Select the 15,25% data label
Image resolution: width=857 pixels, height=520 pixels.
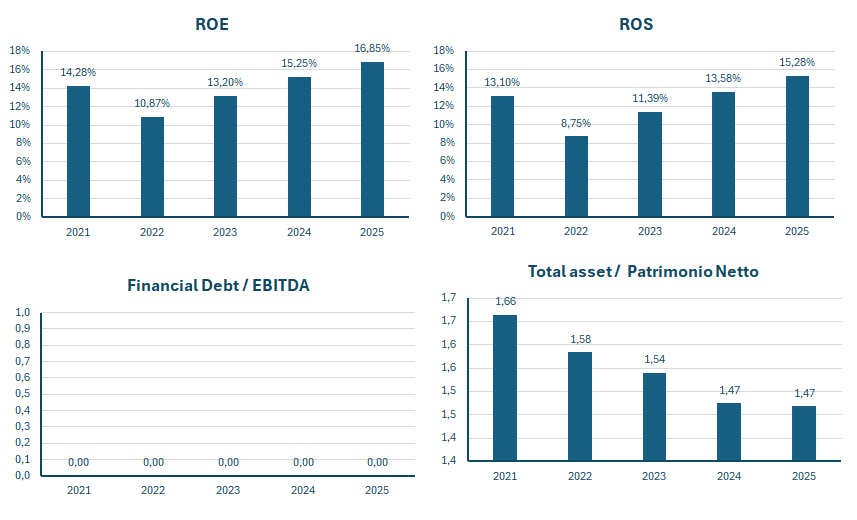(299, 63)
